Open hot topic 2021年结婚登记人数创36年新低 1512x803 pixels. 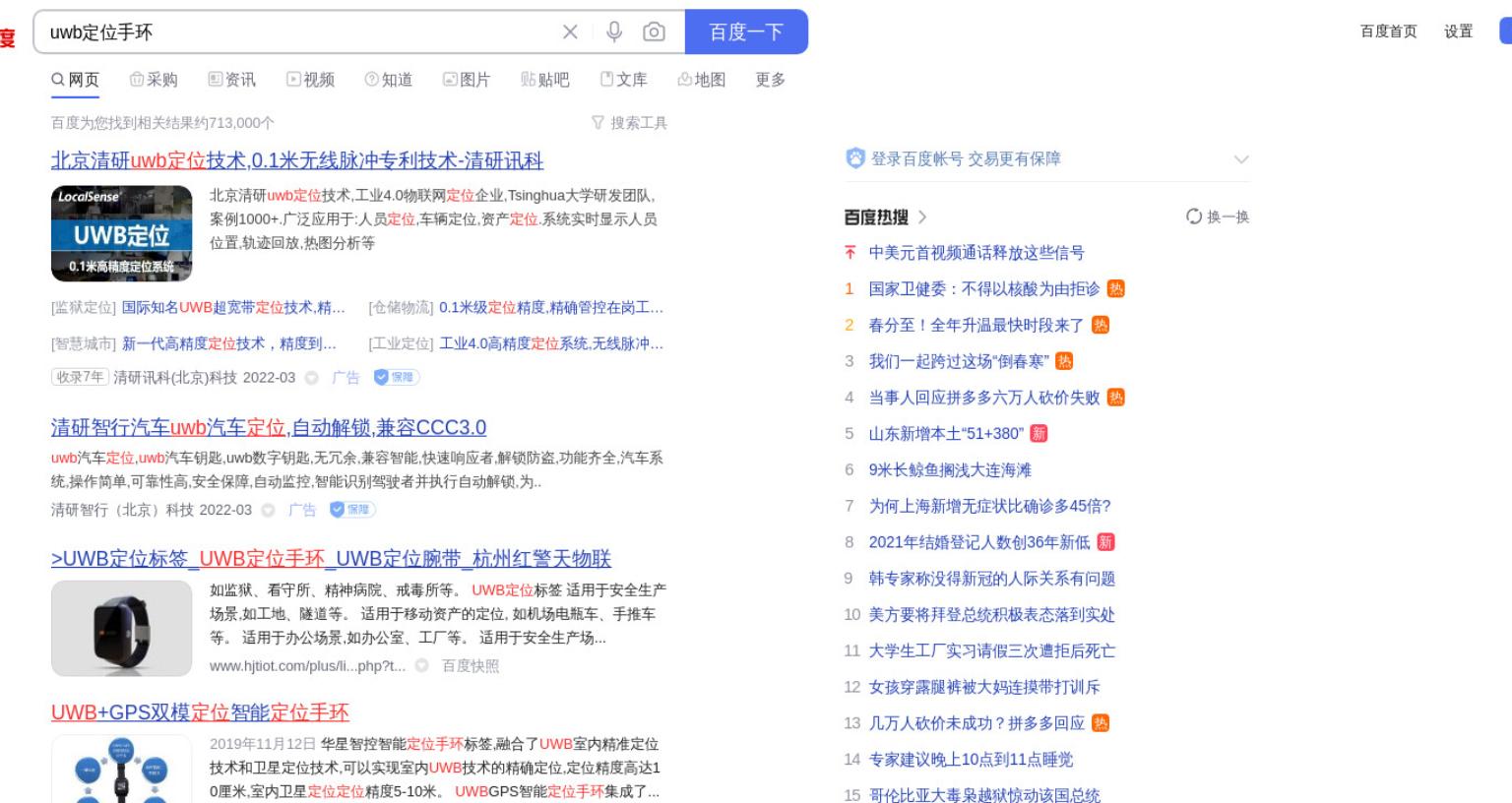979,542
